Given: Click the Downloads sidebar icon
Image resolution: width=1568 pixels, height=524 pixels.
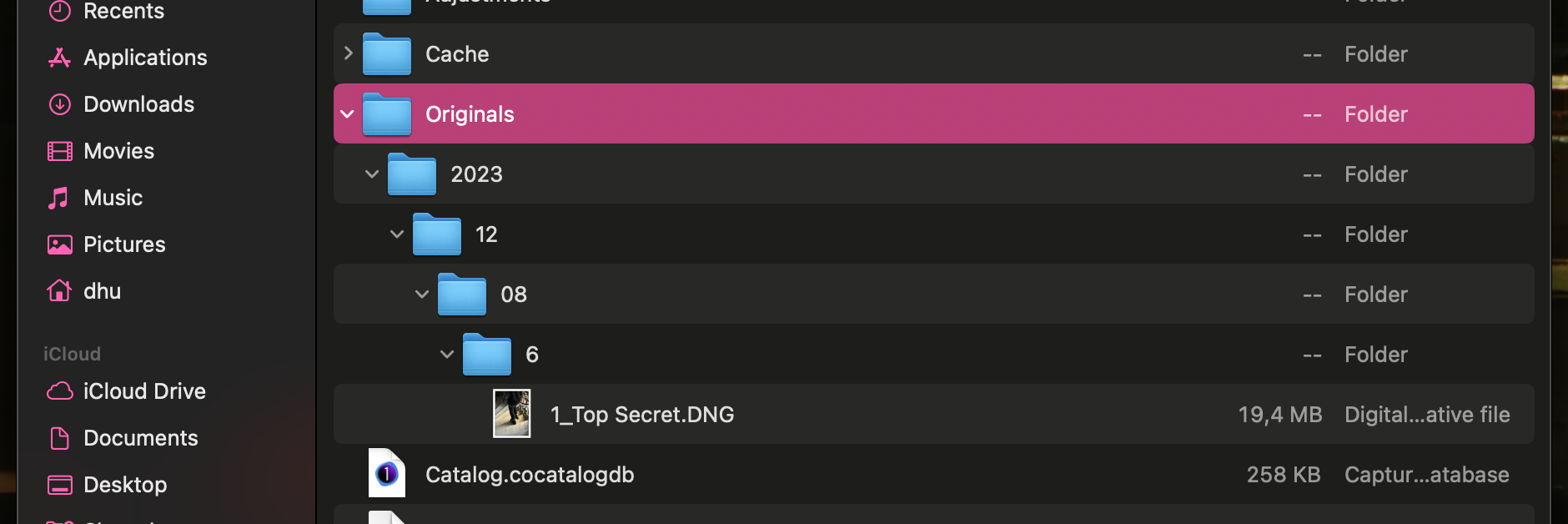Looking at the screenshot, I should tap(59, 104).
